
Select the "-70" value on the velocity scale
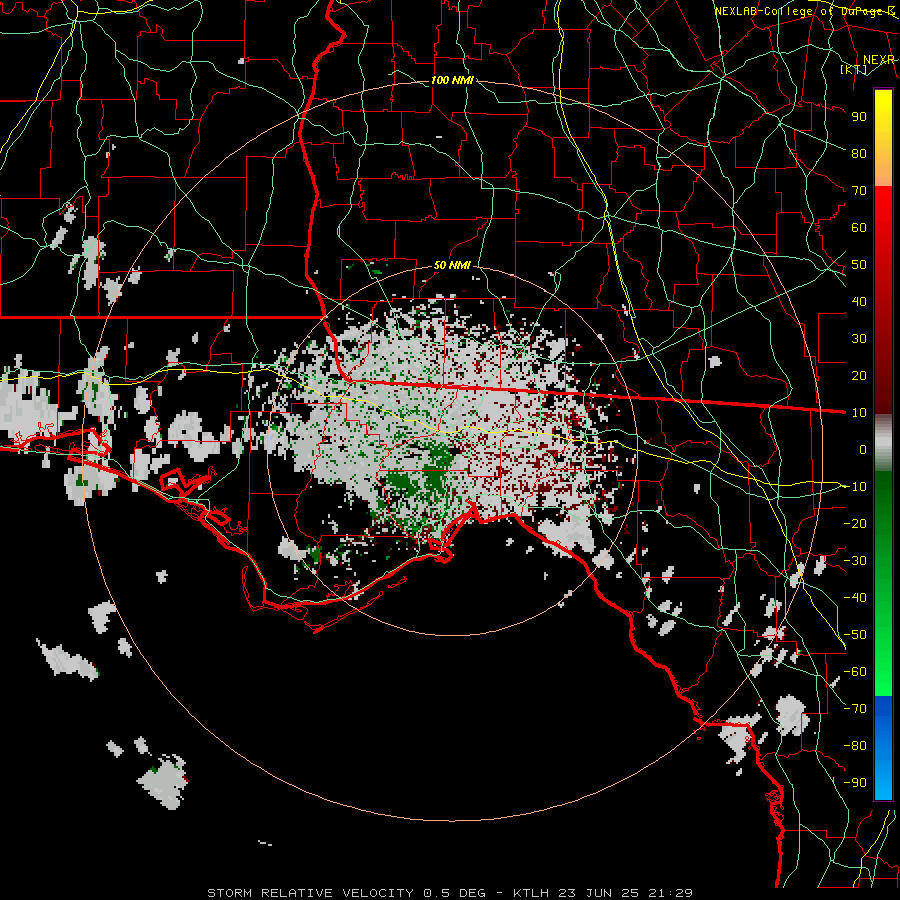tap(855, 709)
